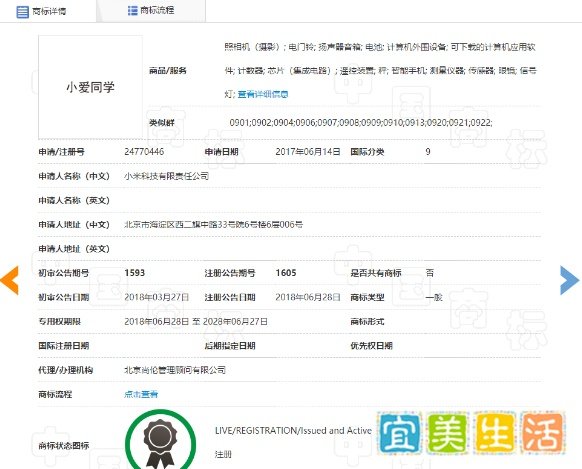
Task: Switch to the 商标流程 tab
Action: [x=151, y=10]
